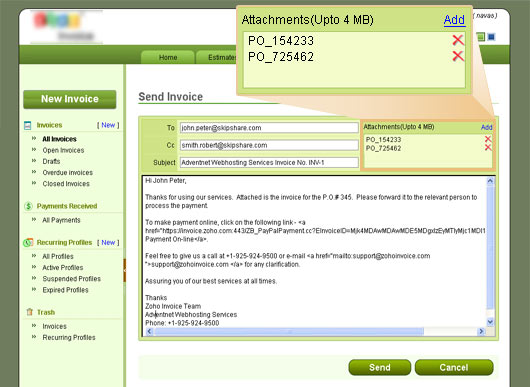The width and height of the screenshot is (530, 387).
Task: Select the small PO_154233 attachment entry
Action: 383,140
